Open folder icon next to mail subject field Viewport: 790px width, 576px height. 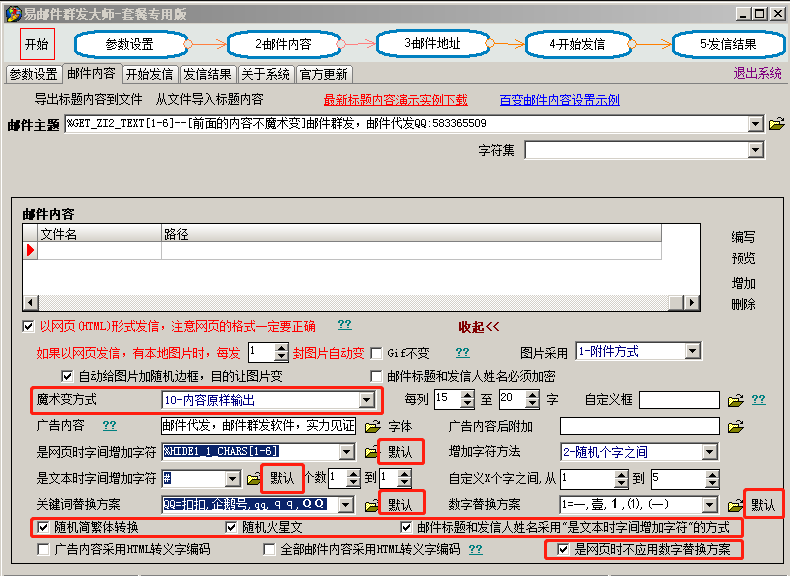[x=776, y=123]
